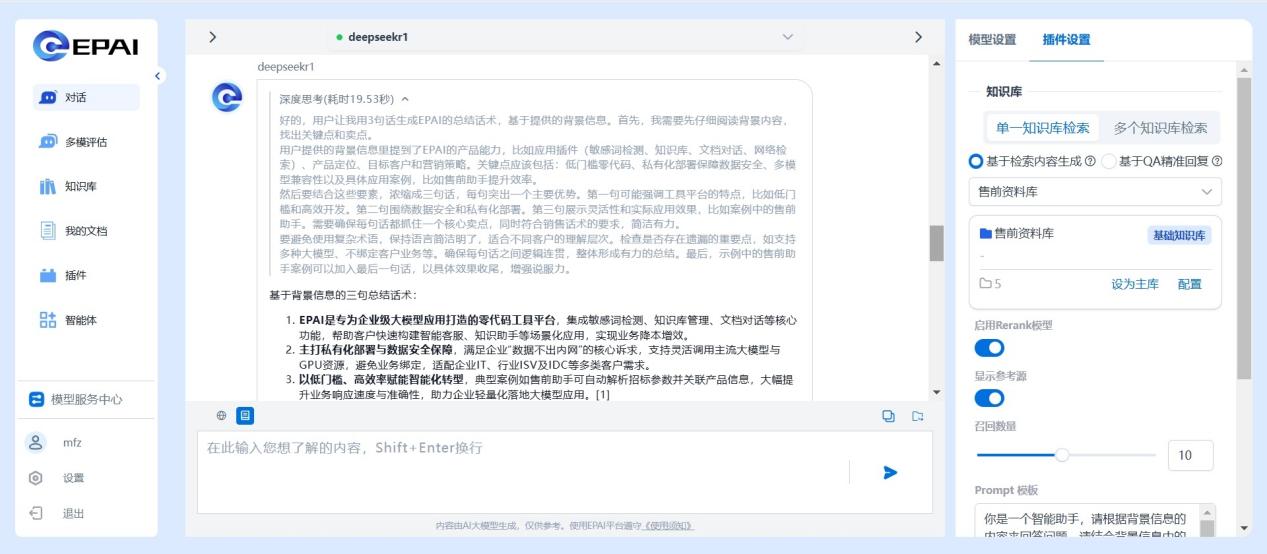Adjust the 召回数量 slider handle

pyautogui.click(x=1062, y=455)
